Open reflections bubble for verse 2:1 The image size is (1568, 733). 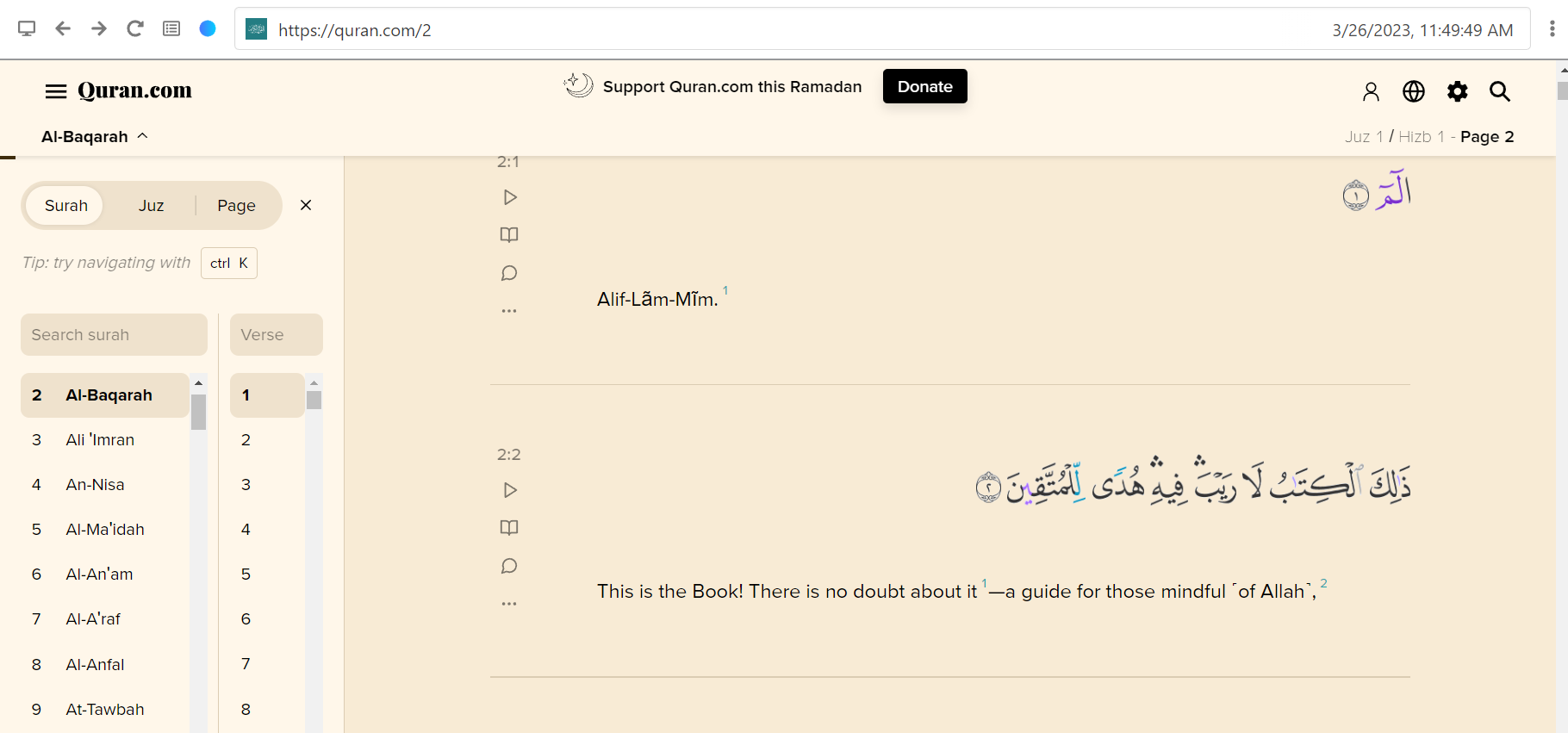pyautogui.click(x=509, y=273)
